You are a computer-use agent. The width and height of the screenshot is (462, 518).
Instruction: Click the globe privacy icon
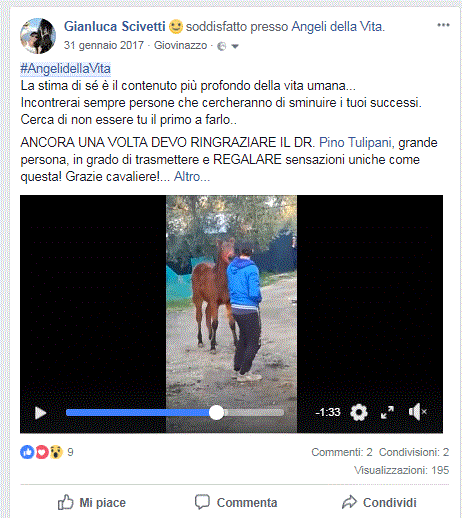point(221,46)
